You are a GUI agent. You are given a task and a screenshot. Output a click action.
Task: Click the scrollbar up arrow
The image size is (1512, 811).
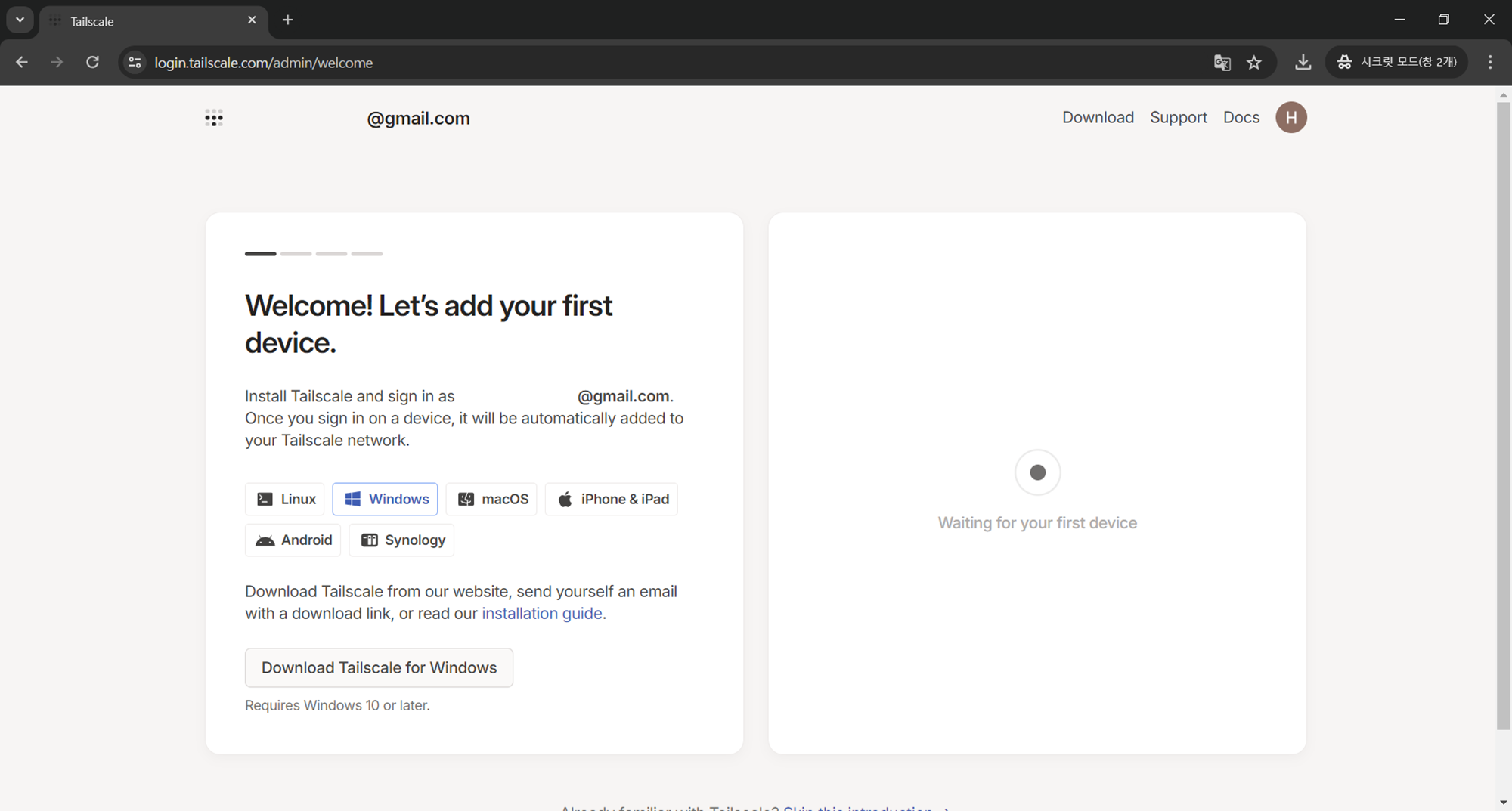point(1504,94)
